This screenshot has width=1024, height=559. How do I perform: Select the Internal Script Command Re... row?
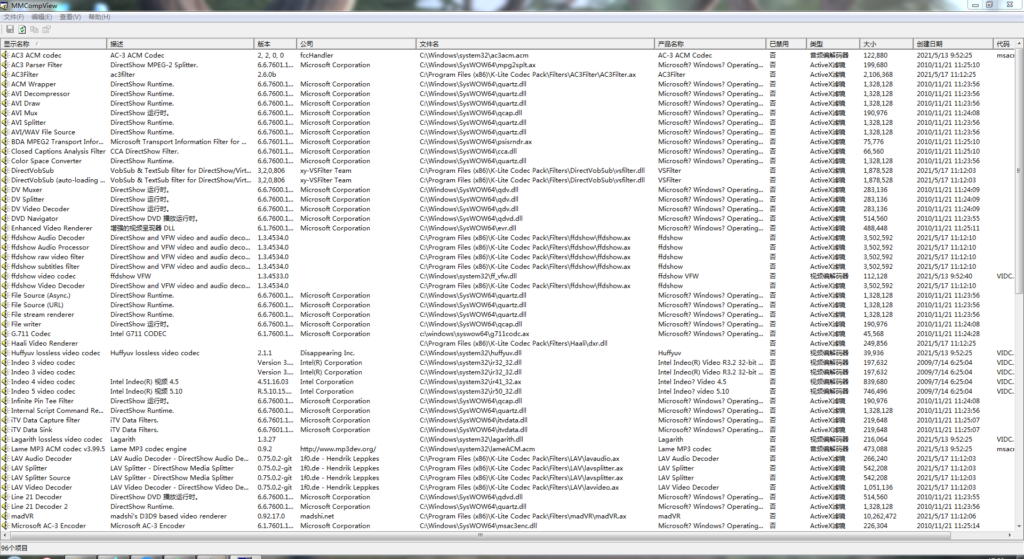pyautogui.click(x=508, y=411)
